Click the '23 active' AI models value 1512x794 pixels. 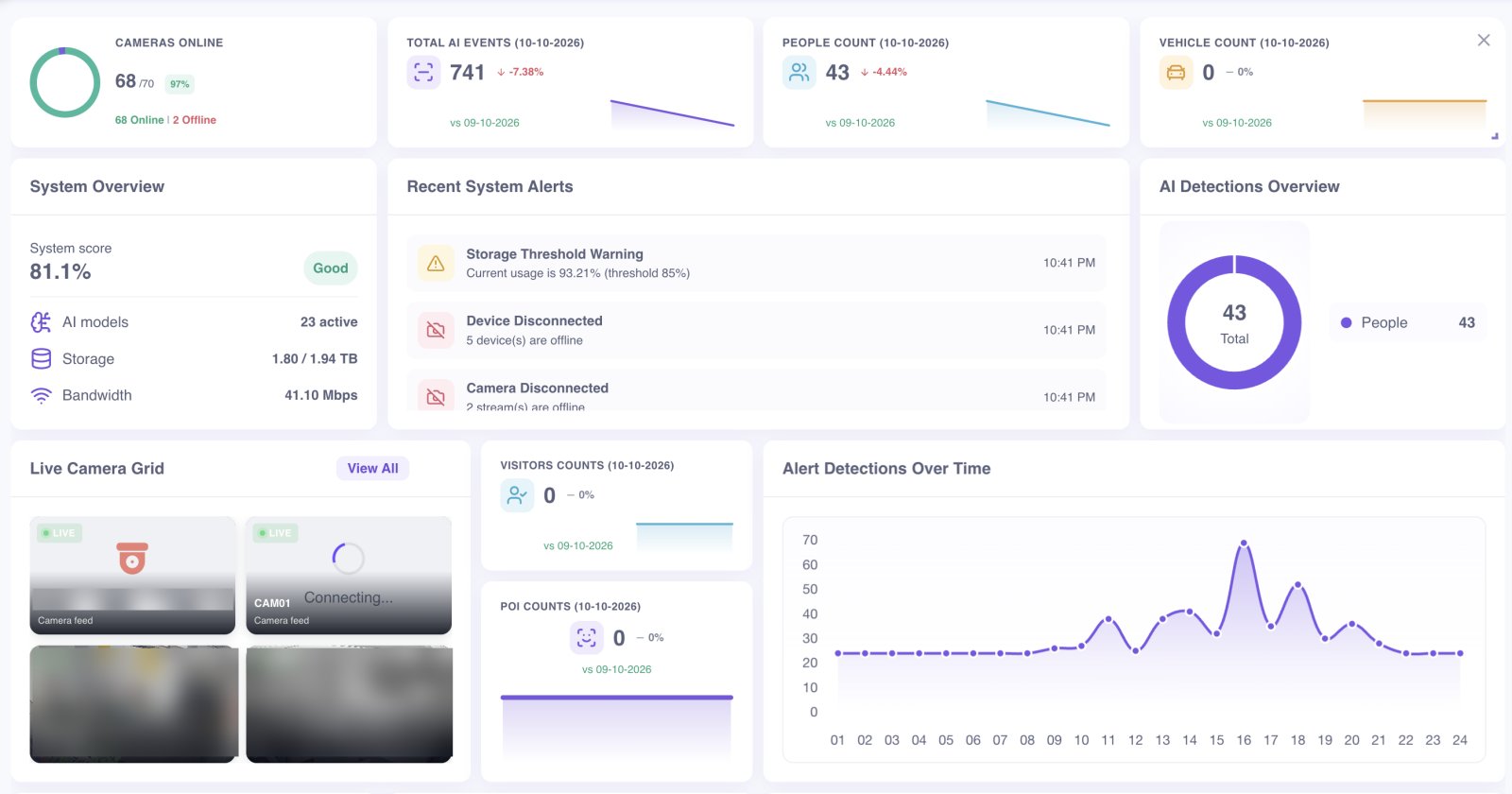pyautogui.click(x=329, y=322)
